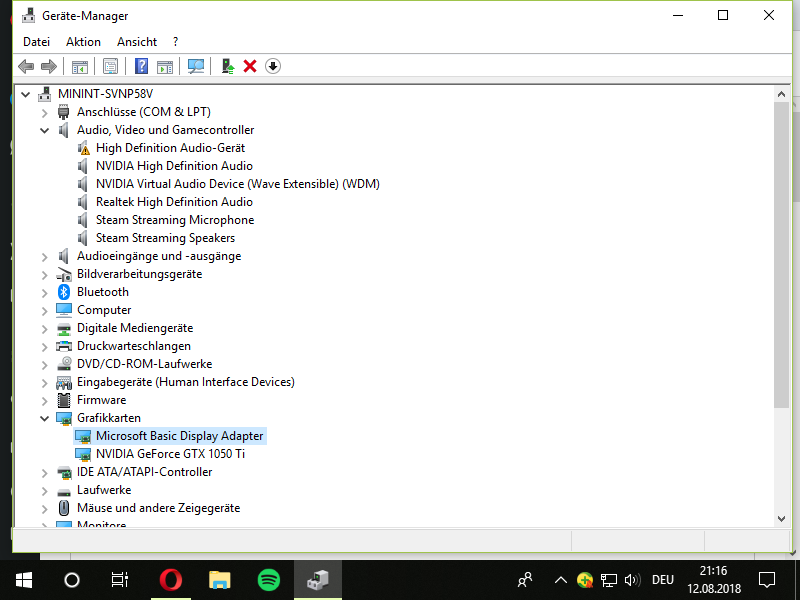
Task: Click the network icon in system tray
Action: pyautogui.click(x=609, y=580)
